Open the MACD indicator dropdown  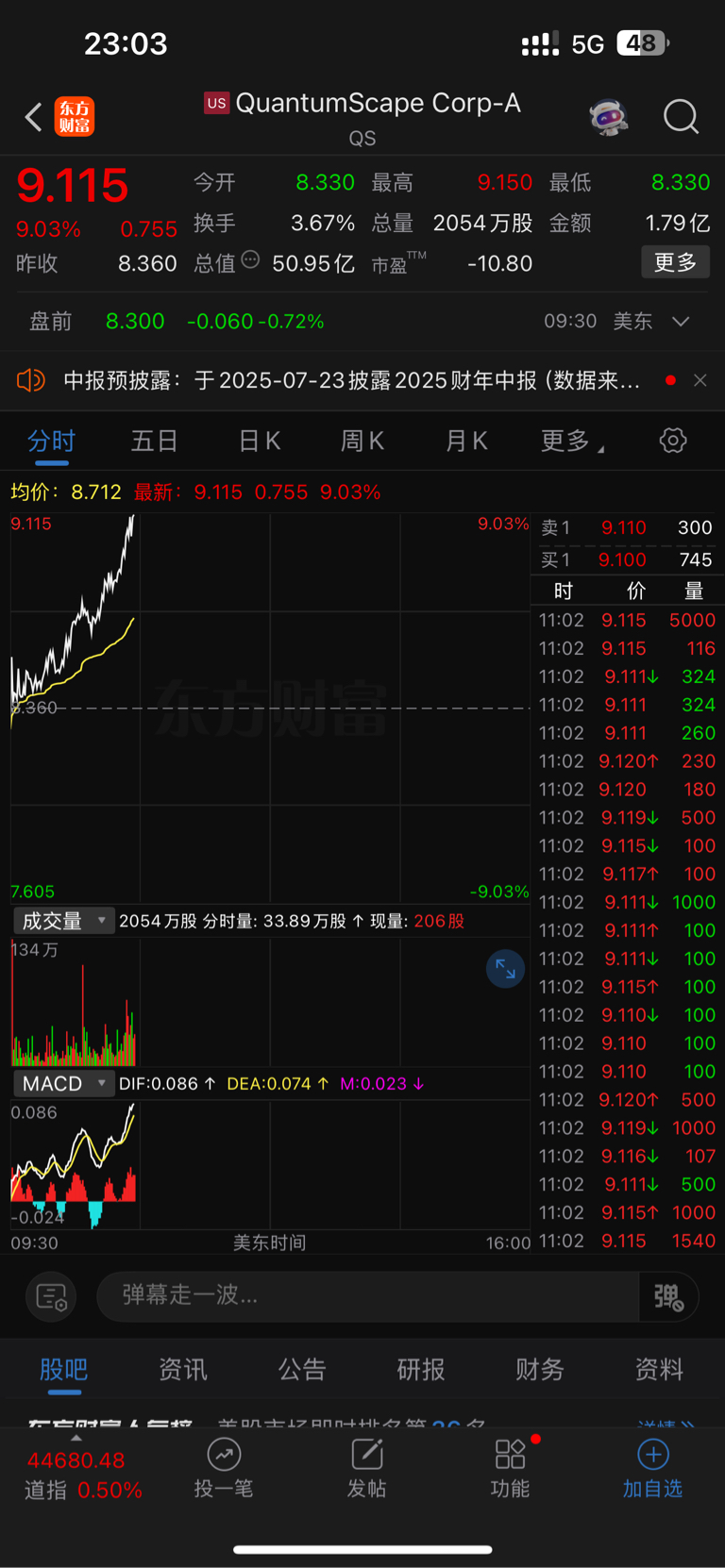[63, 1083]
